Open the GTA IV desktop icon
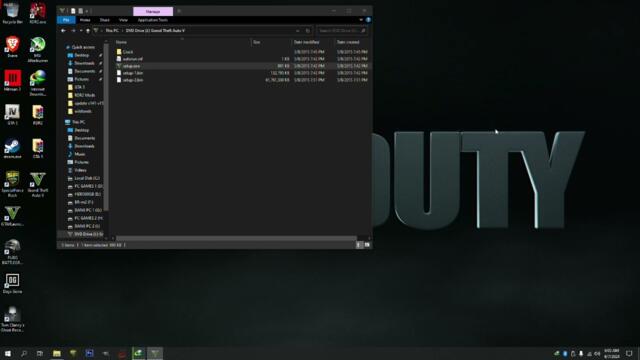The width and height of the screenshot is (640, 360). pos(12,114)
